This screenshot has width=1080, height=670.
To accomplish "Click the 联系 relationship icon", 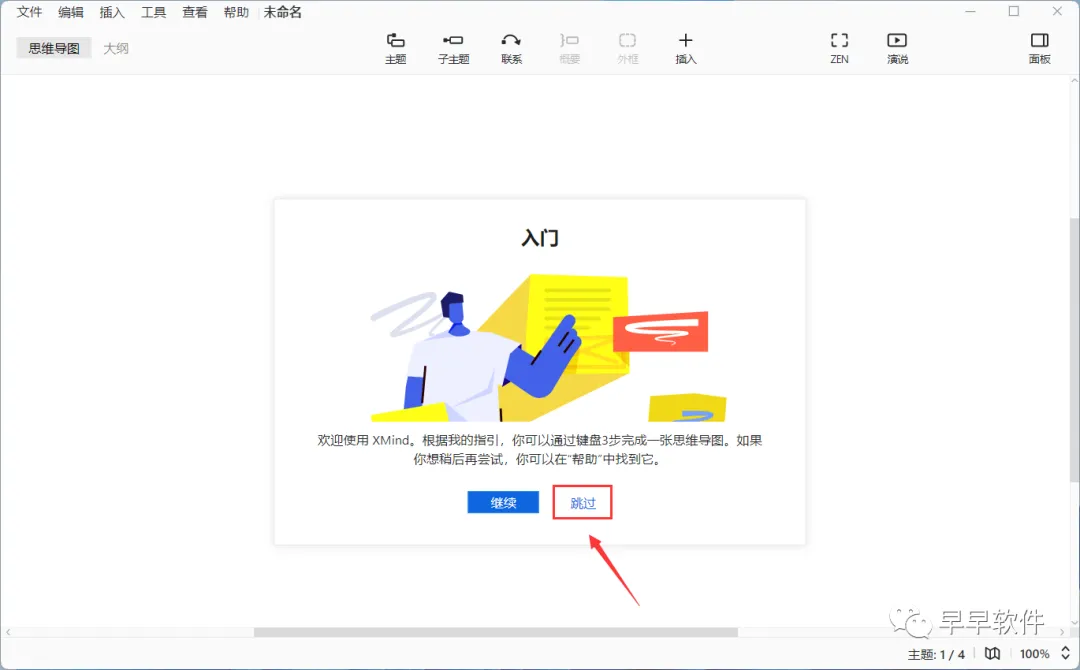I will tap(511, 48).
